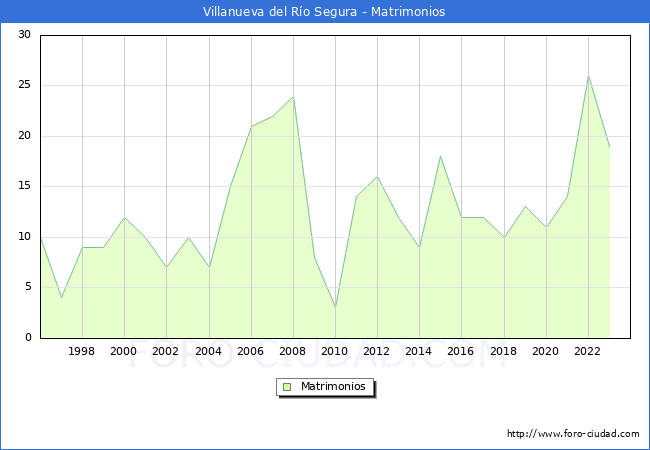Click the 2000 data point at 12

tap(124, 217)
